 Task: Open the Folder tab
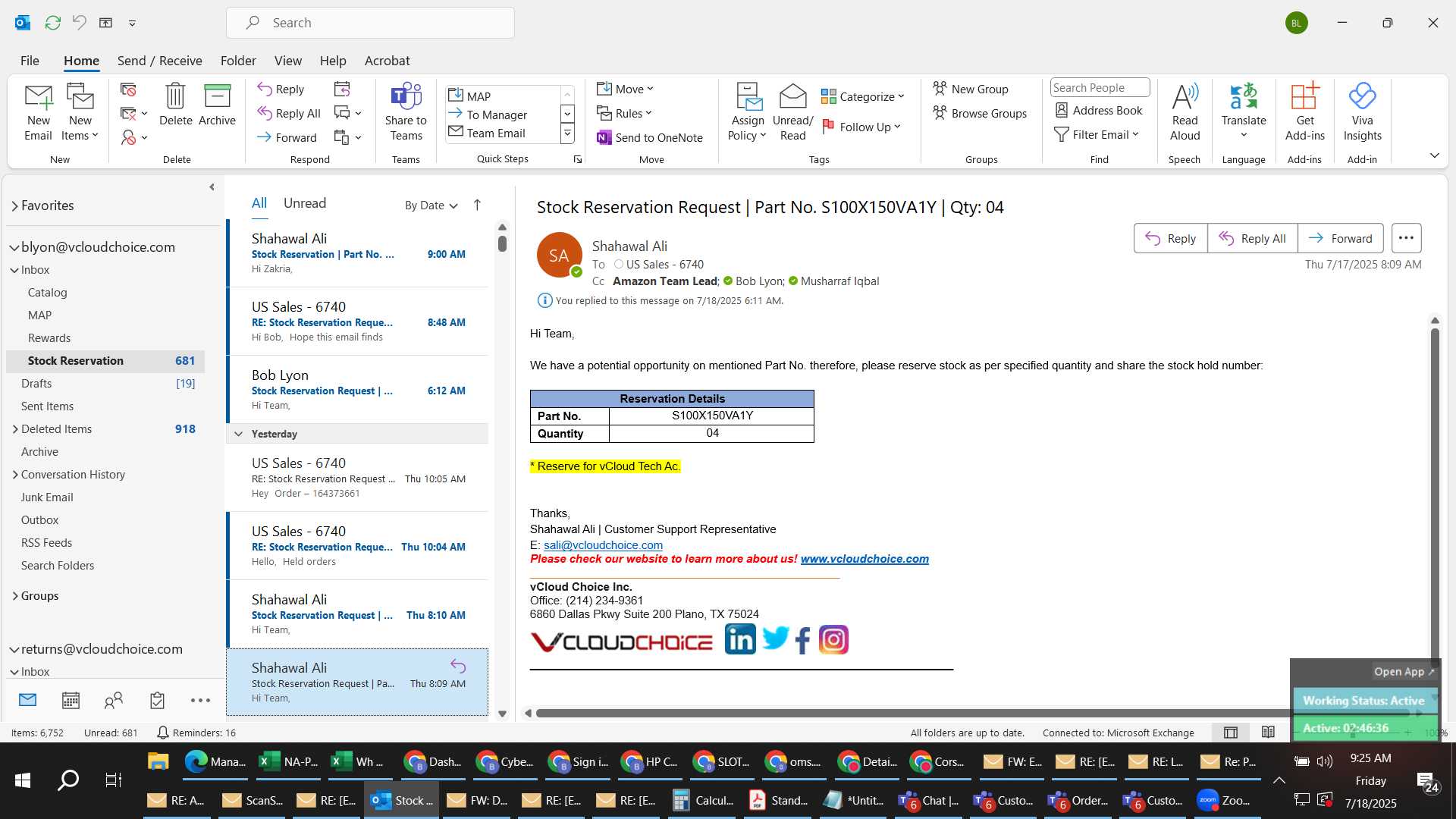click(x=238, y=61)
